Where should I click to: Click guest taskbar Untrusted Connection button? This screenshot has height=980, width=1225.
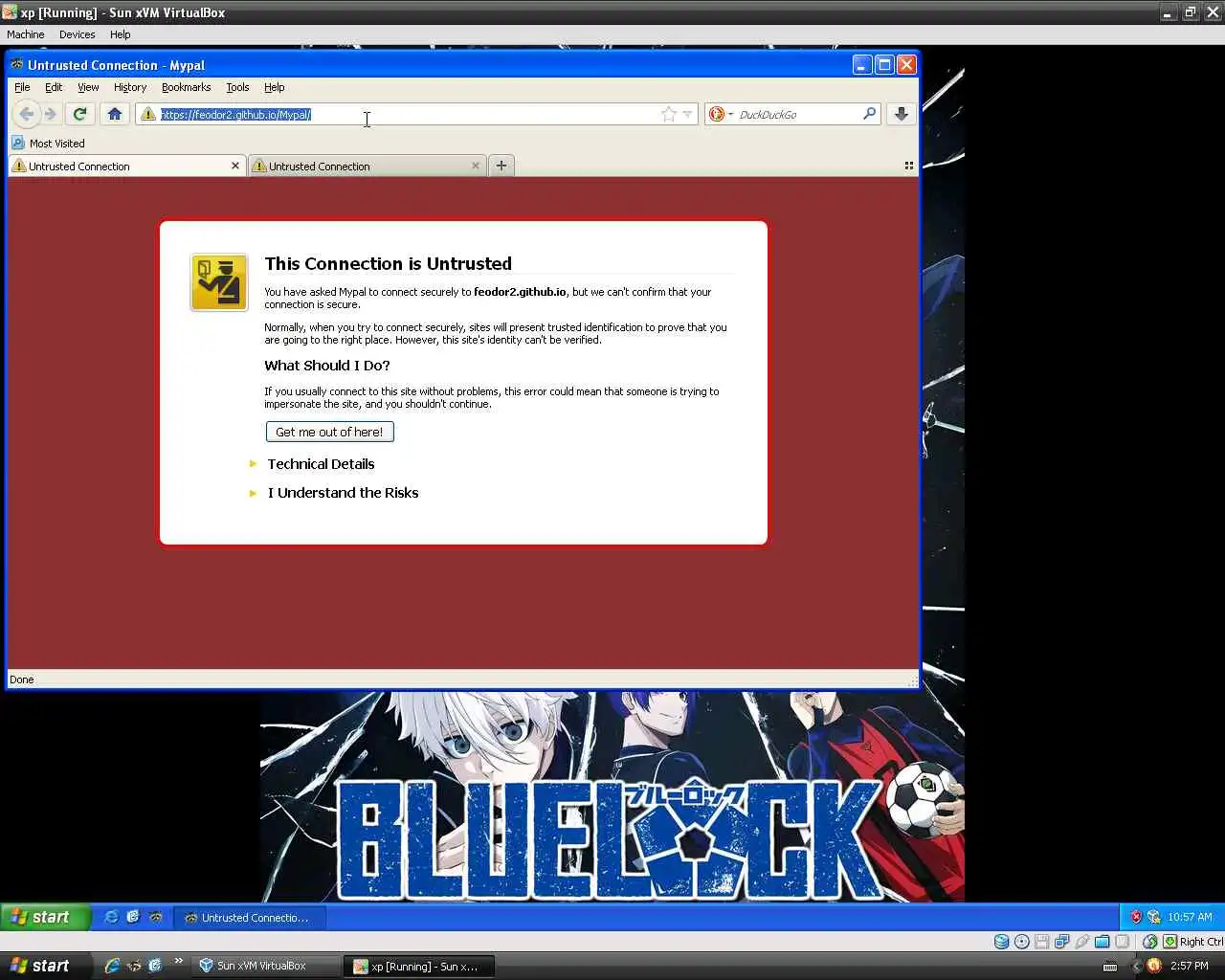[249, 917]
